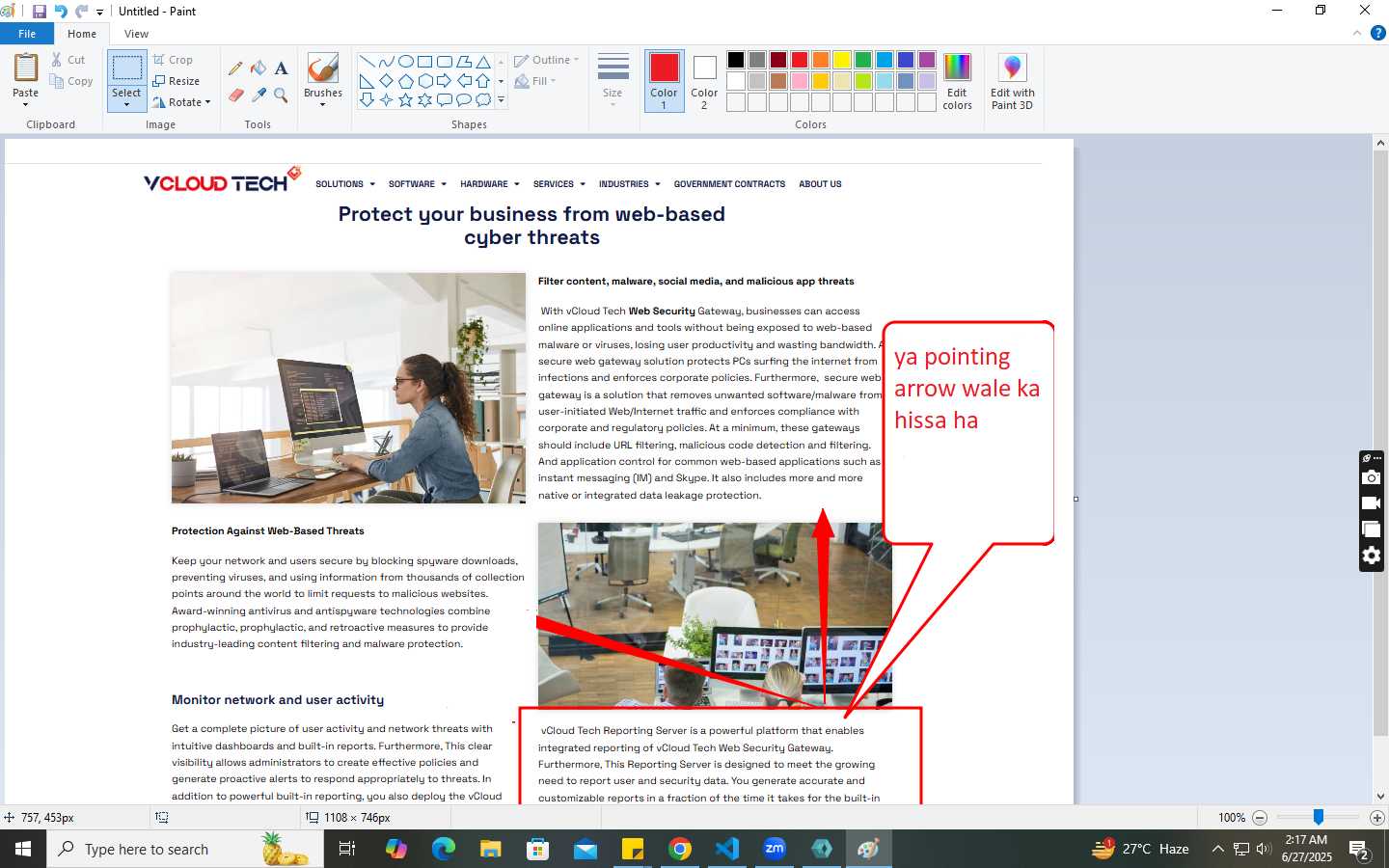The image size is (1389, 868).
Task: Open Customize Quick Access Toolbar dropdown
Action: 99,13
